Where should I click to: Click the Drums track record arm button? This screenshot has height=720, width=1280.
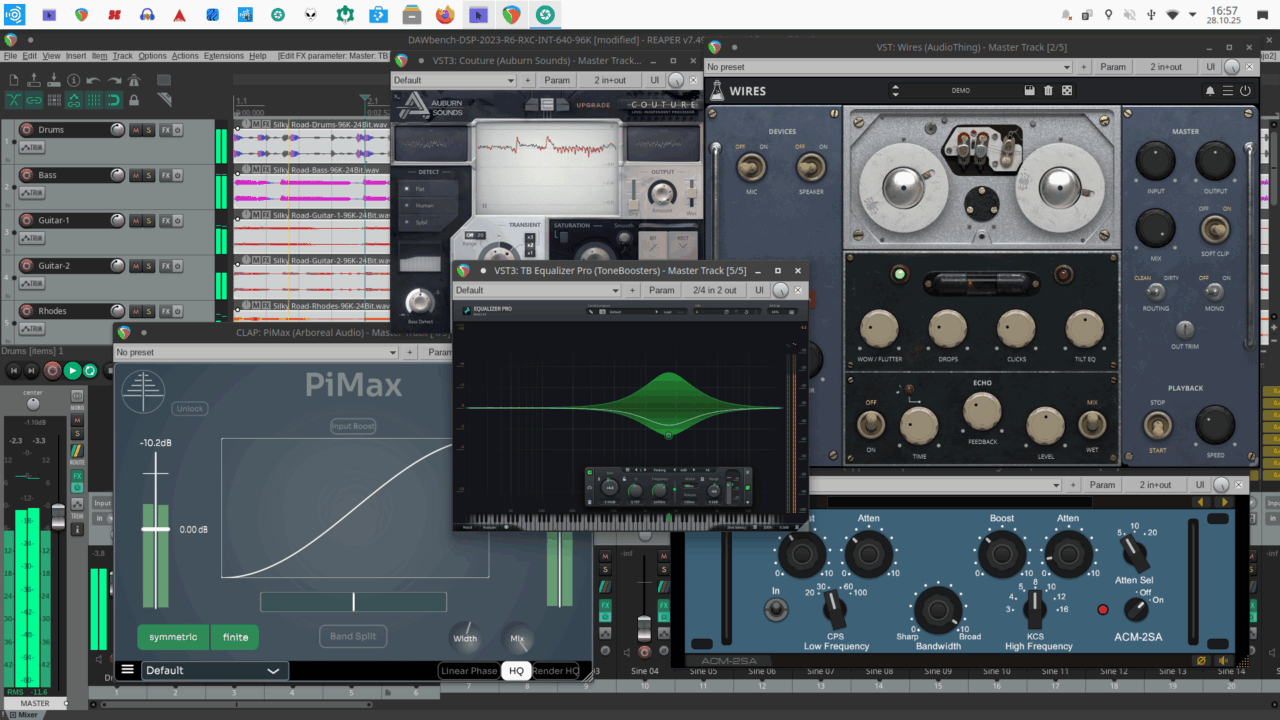26,130
